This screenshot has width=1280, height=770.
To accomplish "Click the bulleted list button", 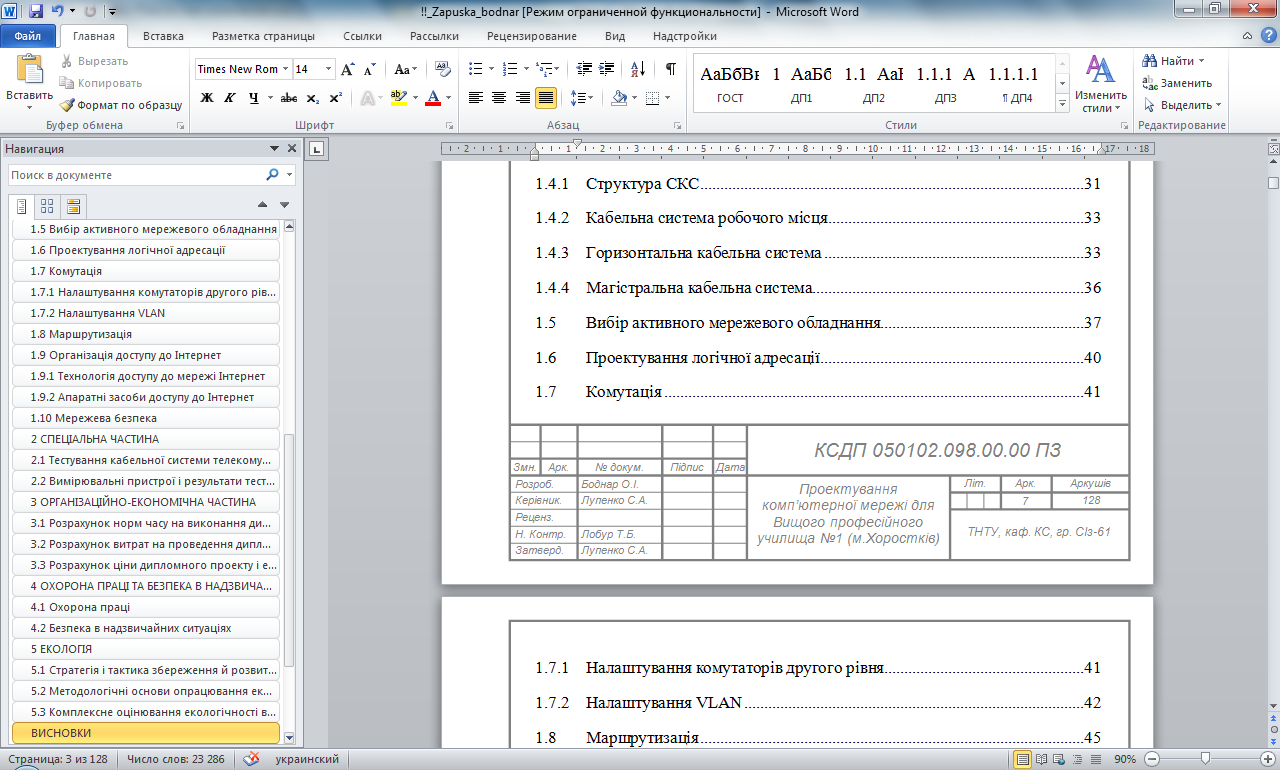I will (476, 69).
